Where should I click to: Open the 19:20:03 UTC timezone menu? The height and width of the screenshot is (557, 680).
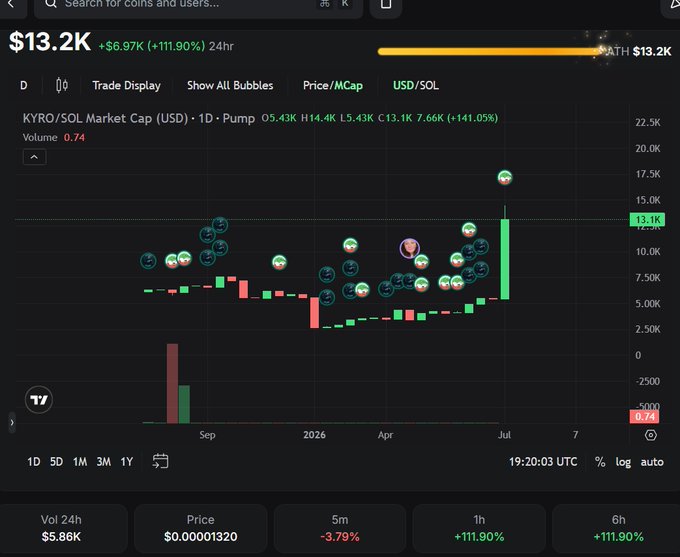[543, 462]
